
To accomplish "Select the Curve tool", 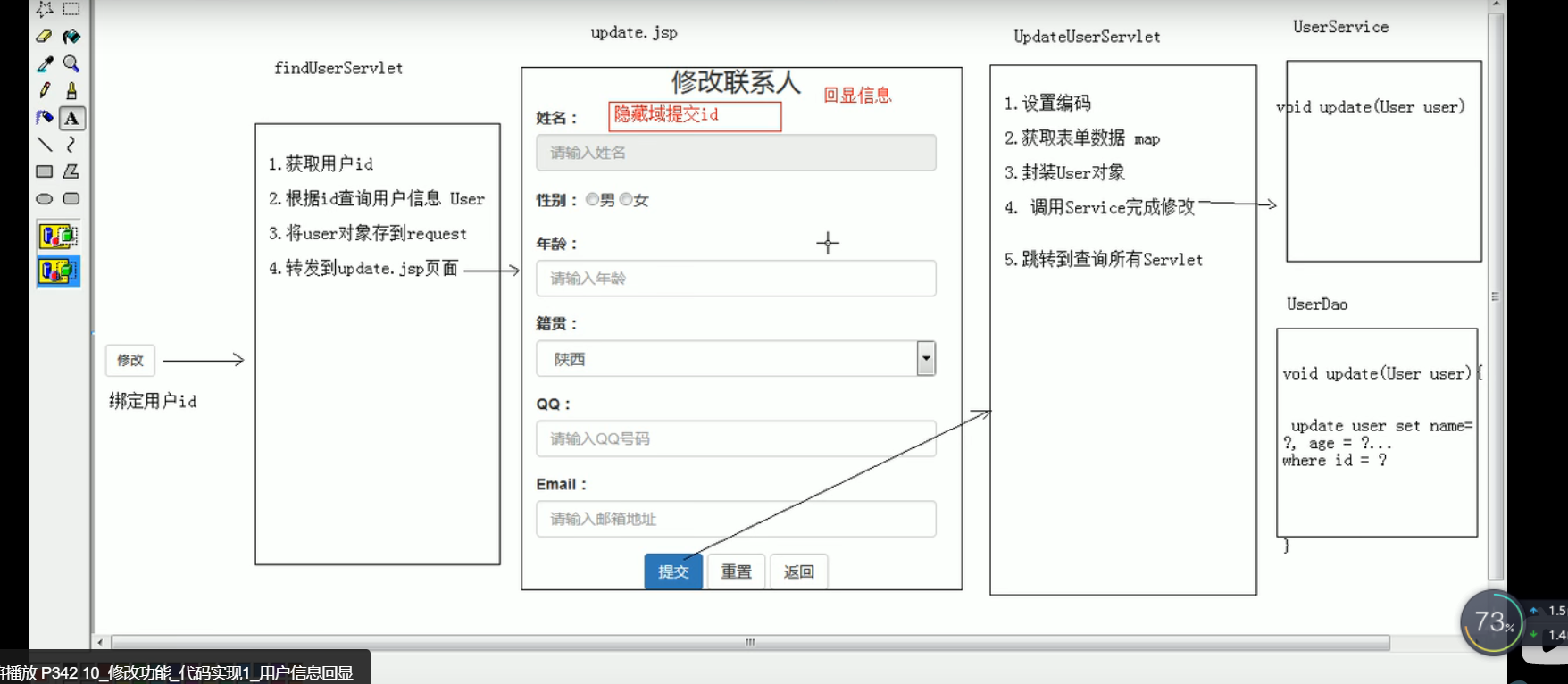I will [71, 145].
